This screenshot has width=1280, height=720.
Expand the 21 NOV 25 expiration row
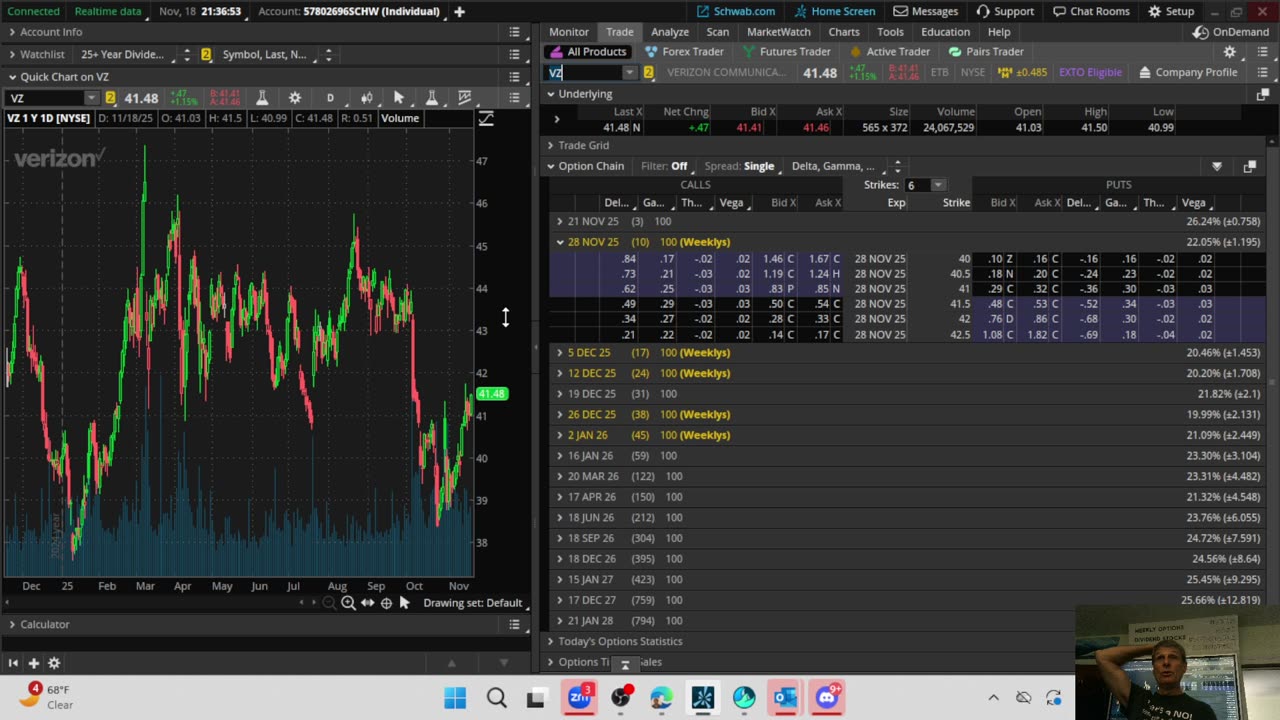coord(560,221)
